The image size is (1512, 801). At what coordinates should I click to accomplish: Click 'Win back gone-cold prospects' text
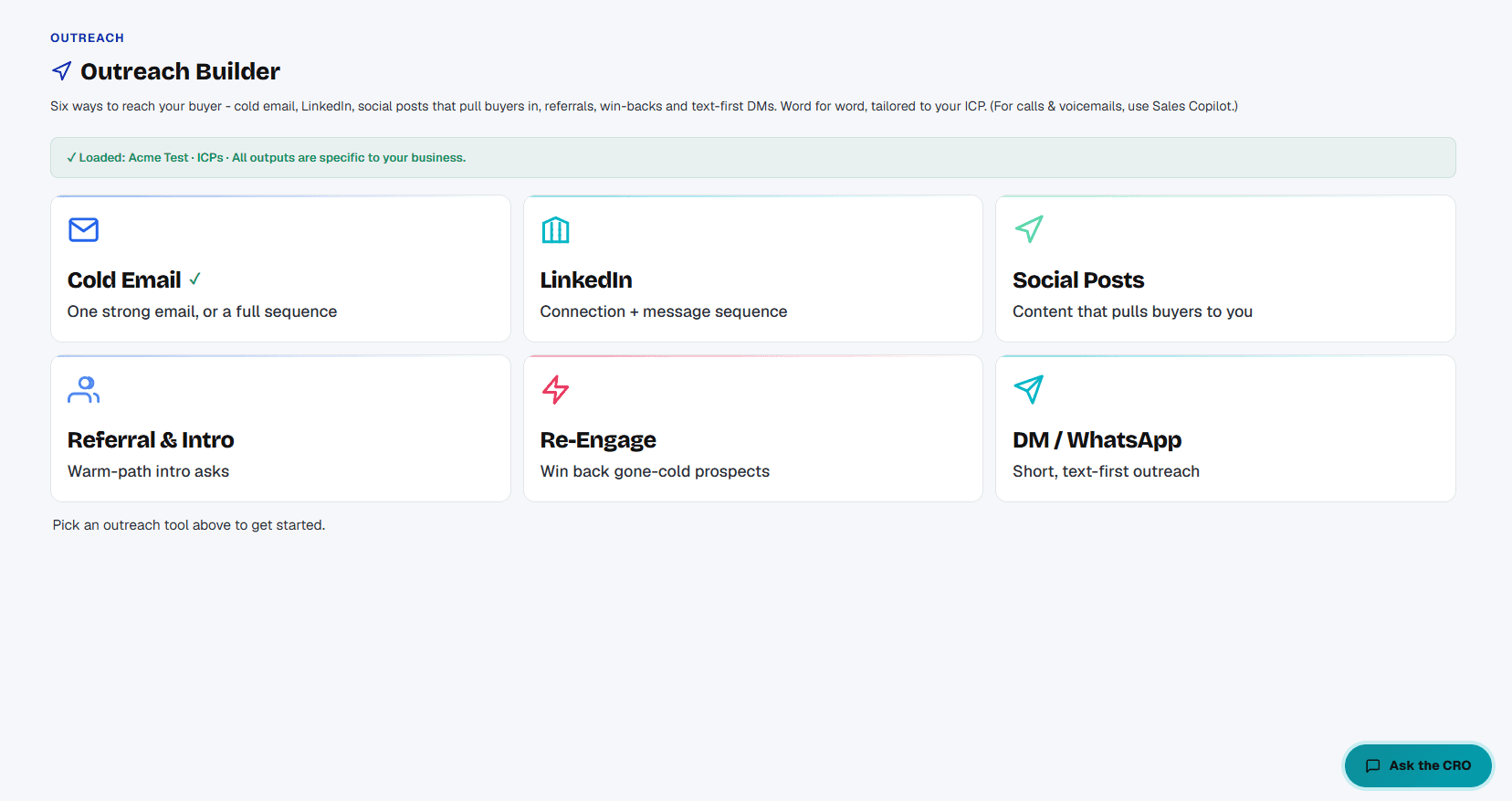(x=655, y=471)
